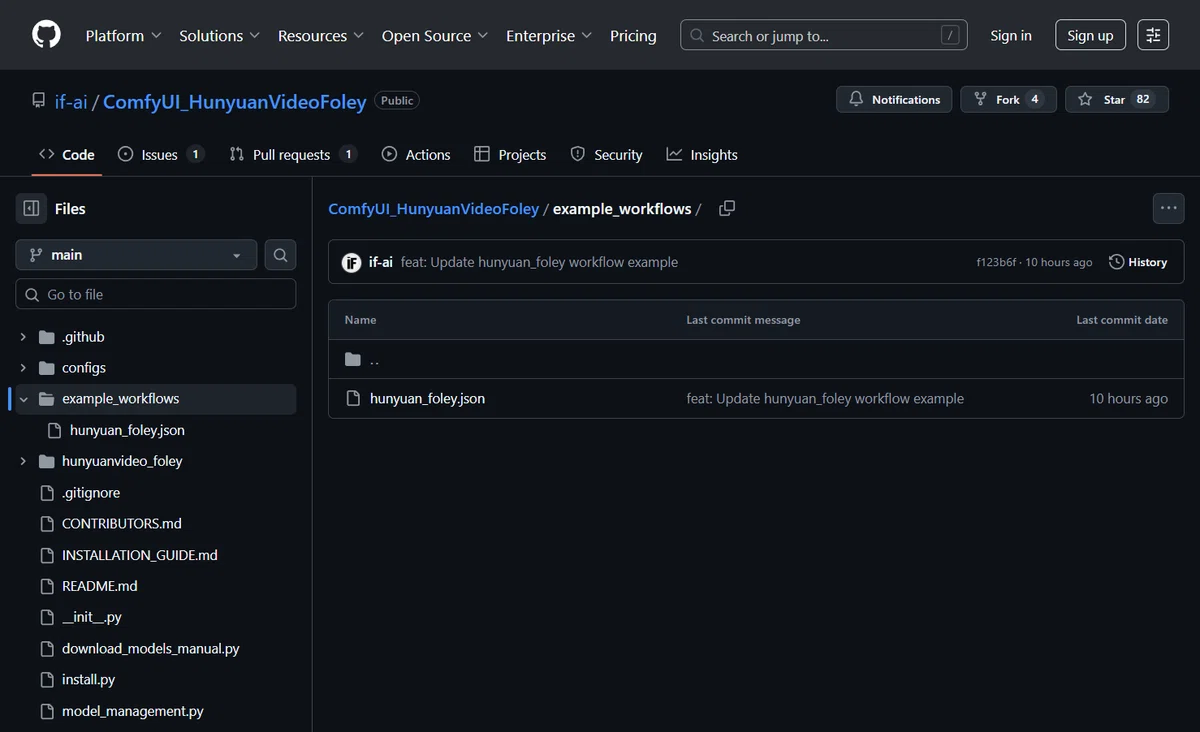This screenshot has width=1200, height=732.
Task: Open README.md in the file tree
Action: [x=100, y=586]
